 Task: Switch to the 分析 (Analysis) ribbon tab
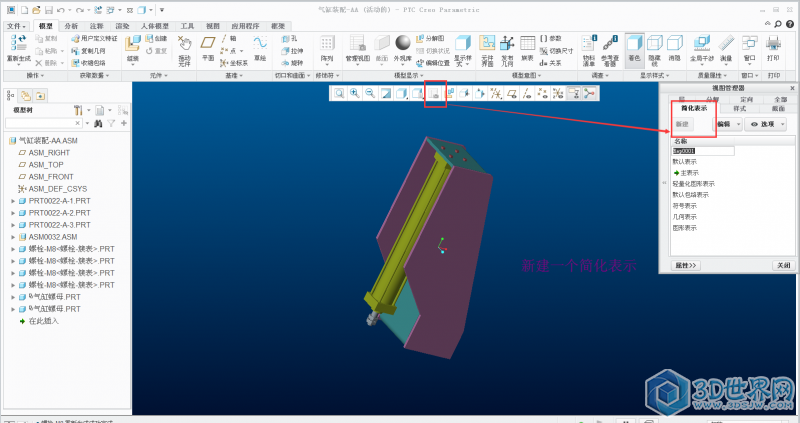tap(70, 24)
